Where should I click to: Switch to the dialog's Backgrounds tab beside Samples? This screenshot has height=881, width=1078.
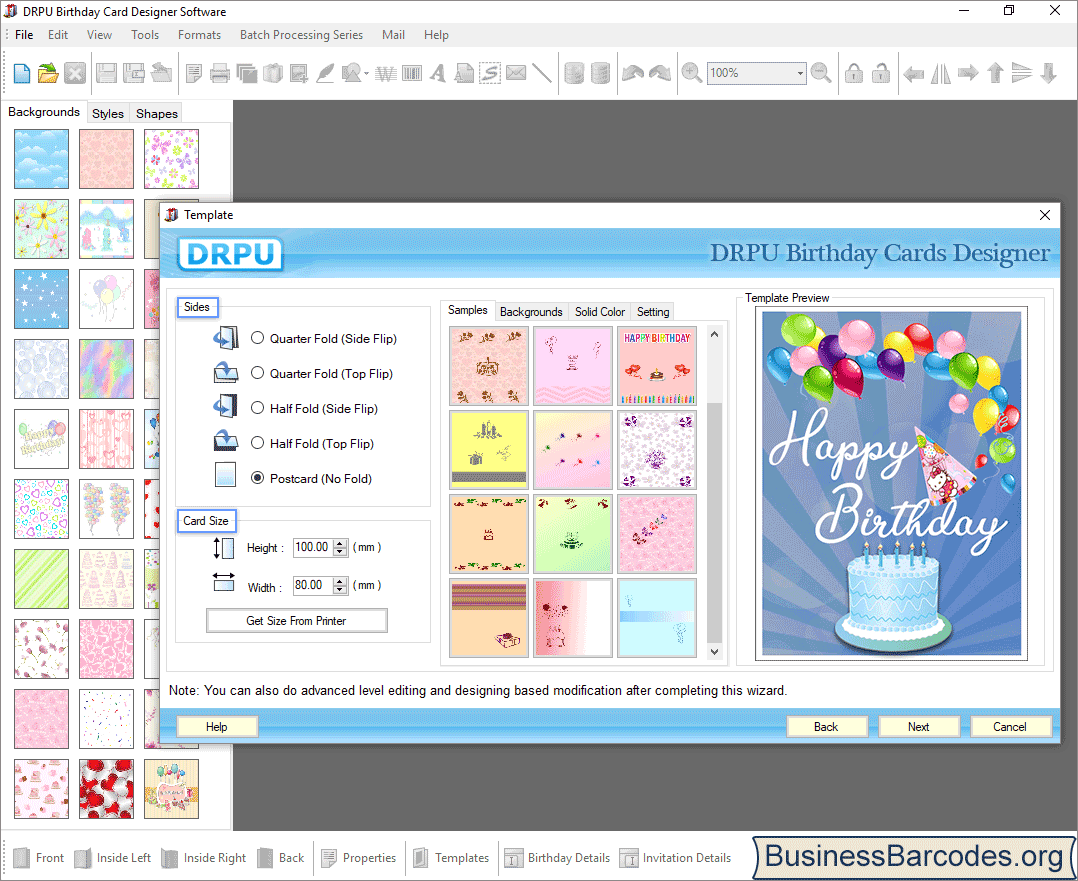(x=531, y=312)
